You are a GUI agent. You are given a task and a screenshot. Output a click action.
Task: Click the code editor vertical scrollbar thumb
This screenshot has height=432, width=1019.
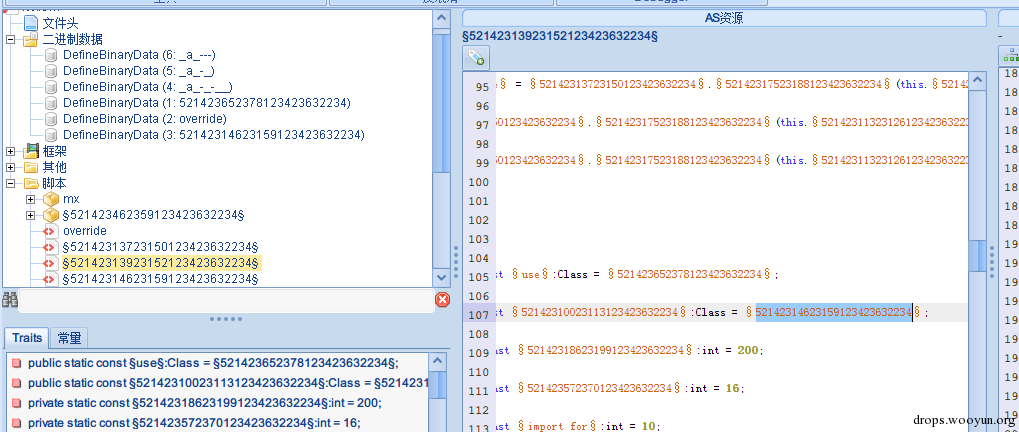pos(977,255)
